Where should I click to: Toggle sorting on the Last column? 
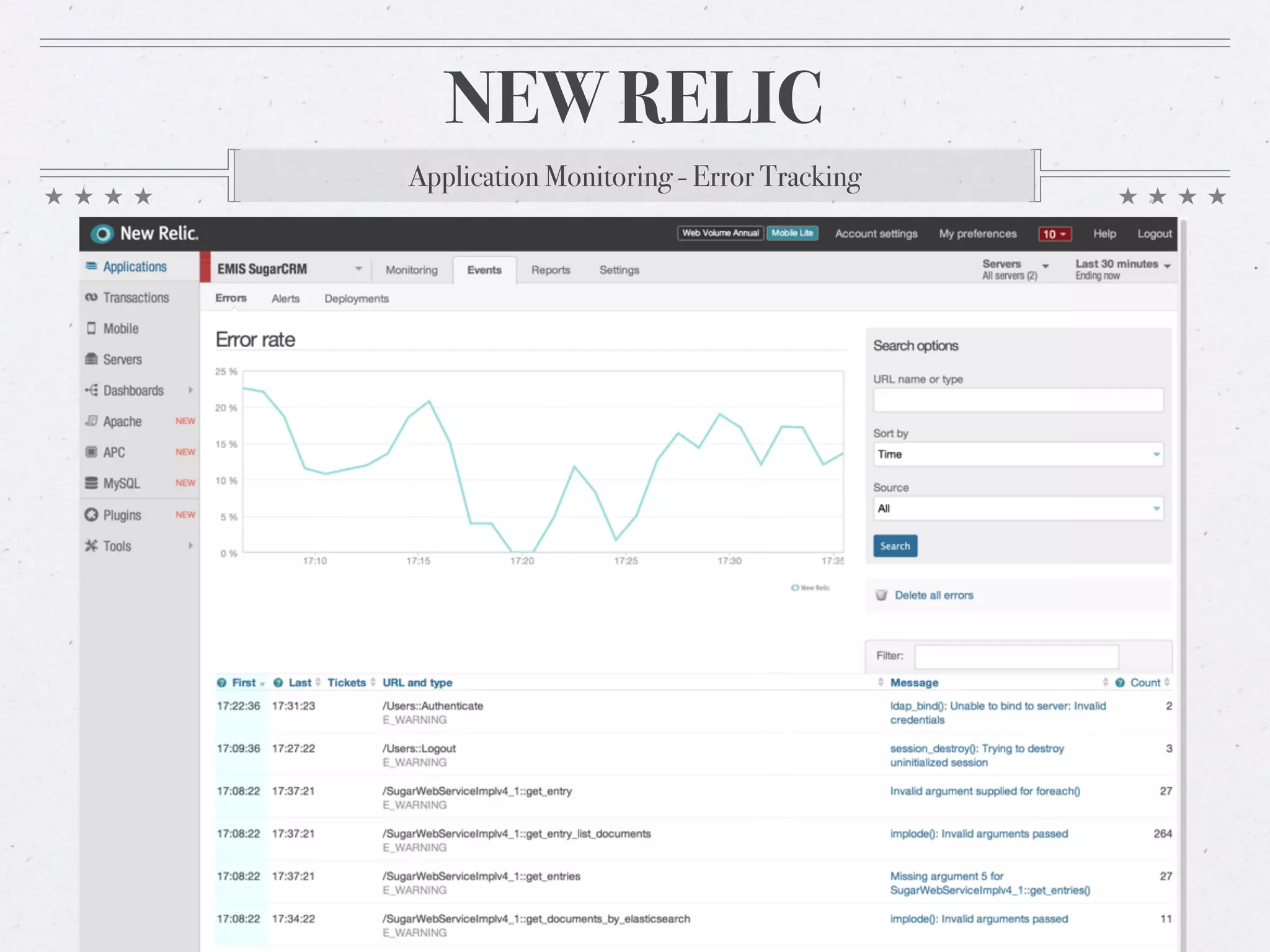300,682
